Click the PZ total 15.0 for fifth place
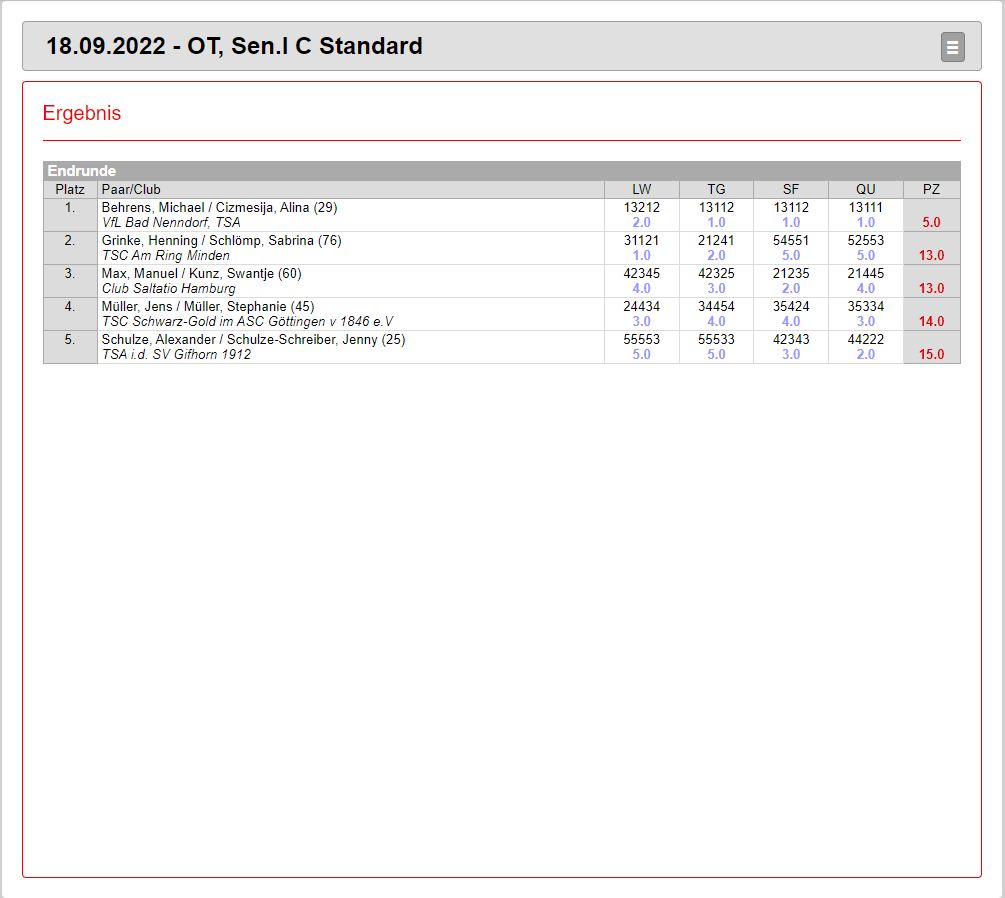 [x=931, y=354]
